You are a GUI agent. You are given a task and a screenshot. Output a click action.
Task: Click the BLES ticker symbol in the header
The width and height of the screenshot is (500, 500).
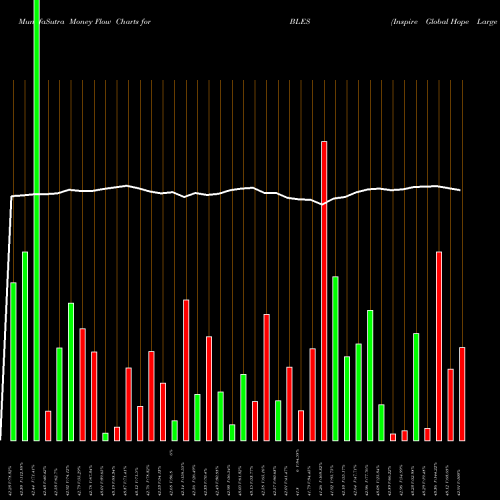300,22
